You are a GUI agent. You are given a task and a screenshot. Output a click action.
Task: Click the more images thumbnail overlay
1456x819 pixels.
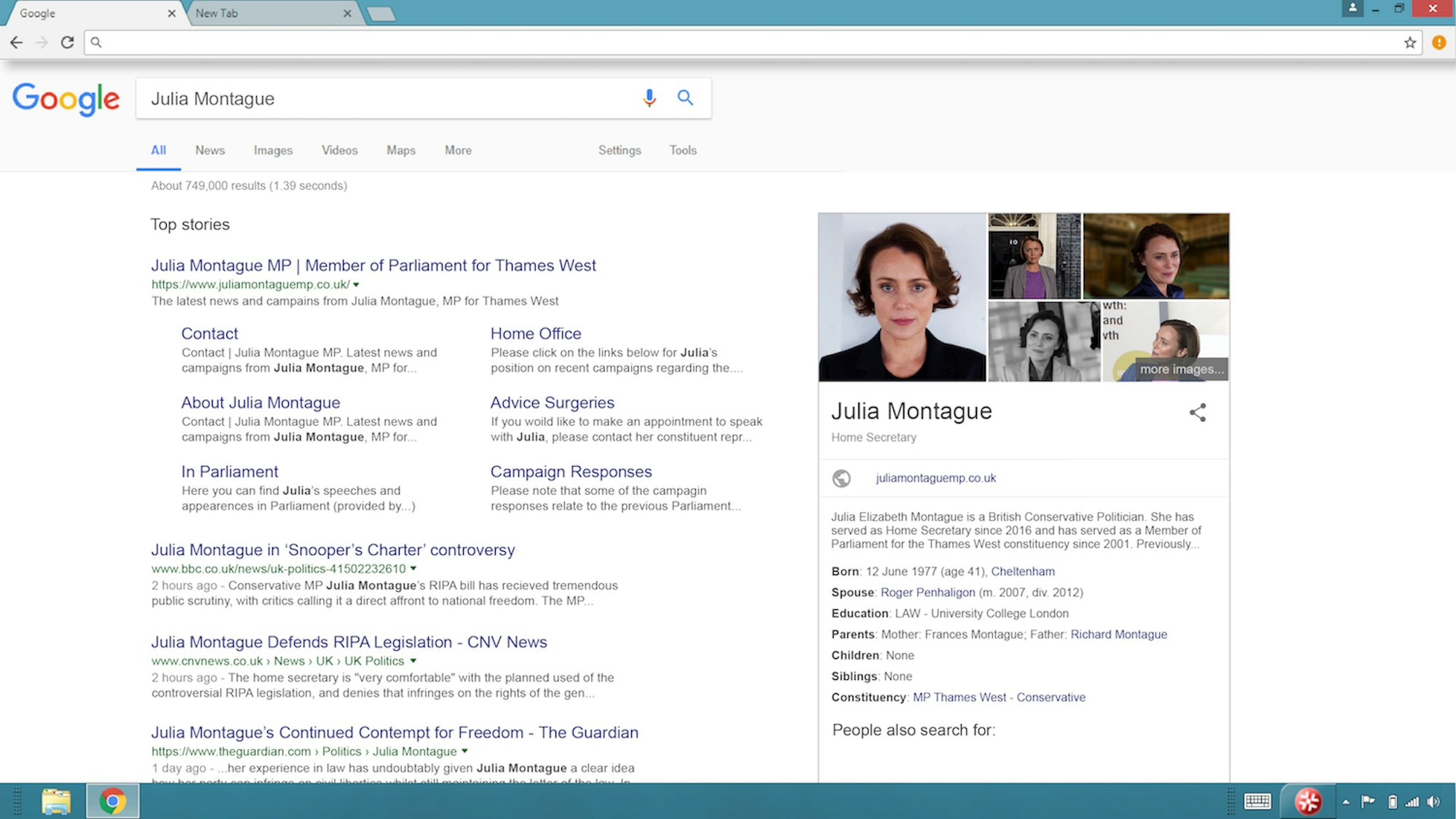[x=1181, y=369]
